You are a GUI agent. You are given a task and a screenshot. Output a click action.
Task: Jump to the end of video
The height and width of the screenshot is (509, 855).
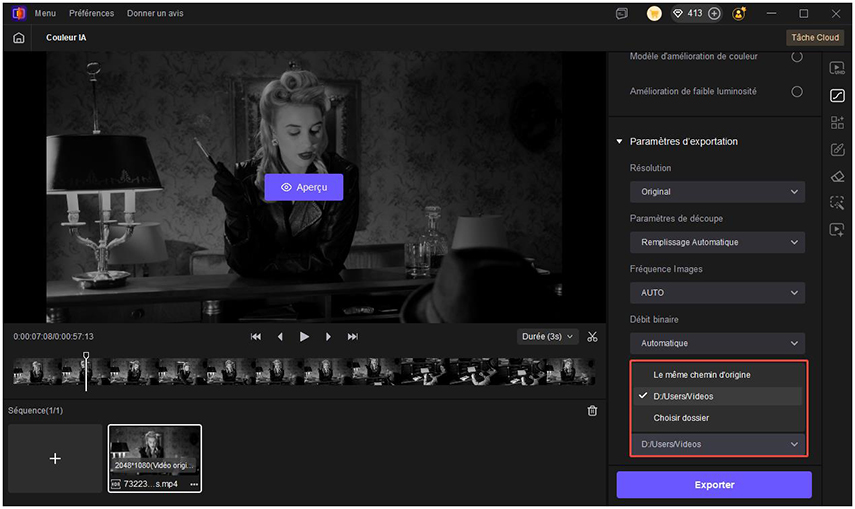pyautogui.click(x=353, y=337)
